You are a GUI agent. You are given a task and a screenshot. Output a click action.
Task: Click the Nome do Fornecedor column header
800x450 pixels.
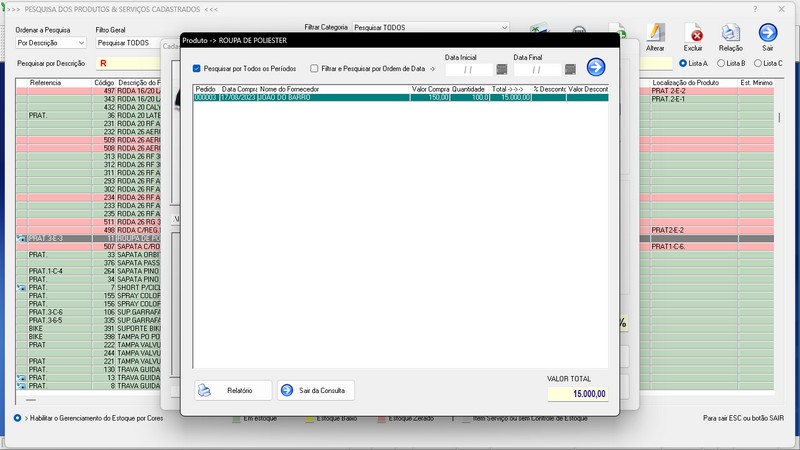(x=334, y=89)
